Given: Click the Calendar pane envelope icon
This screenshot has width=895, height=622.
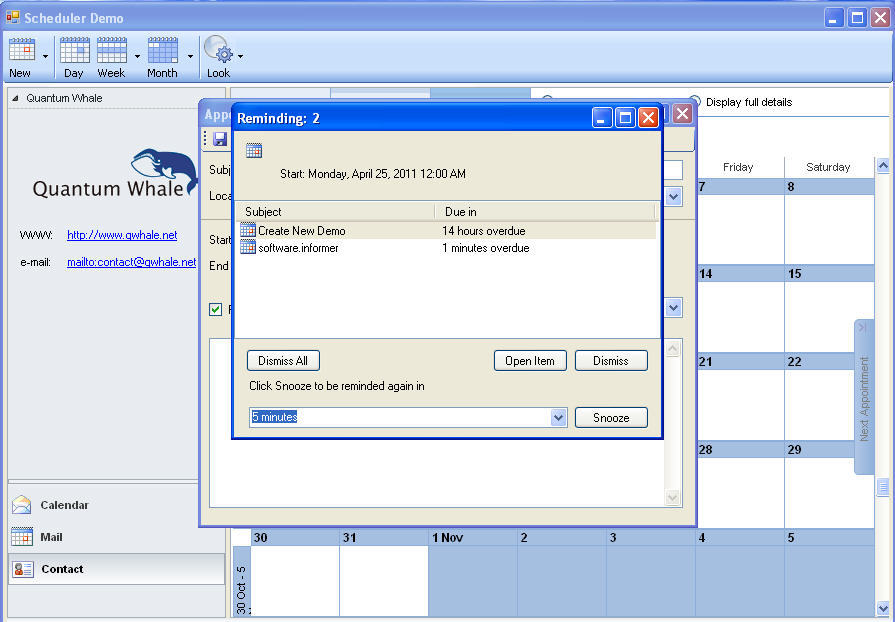Looking at the screenshot, I should click(x=22, y=505).
